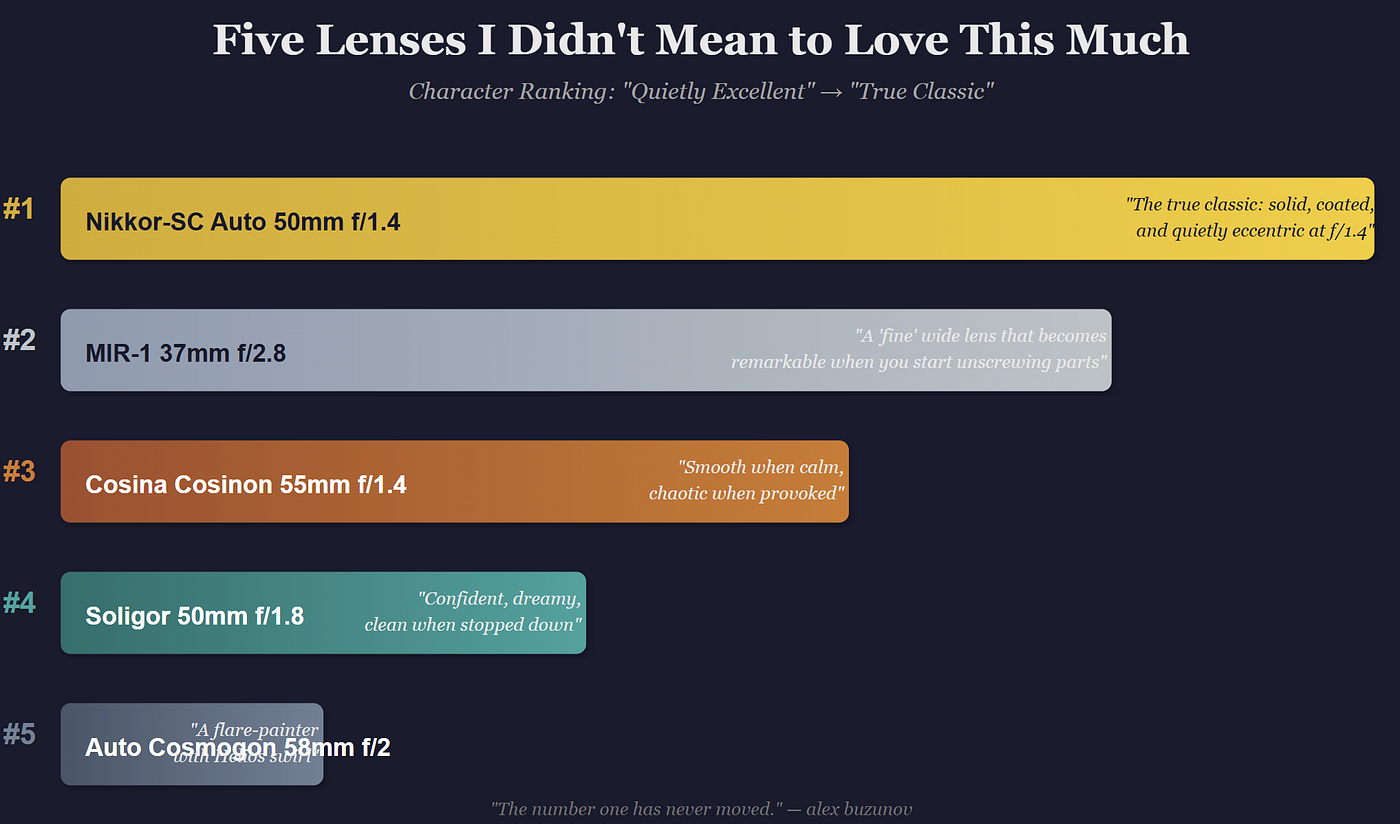Click the "fine wide lens" quote text
Viewport: 1400px width, 824px height.
click(919, 348)
